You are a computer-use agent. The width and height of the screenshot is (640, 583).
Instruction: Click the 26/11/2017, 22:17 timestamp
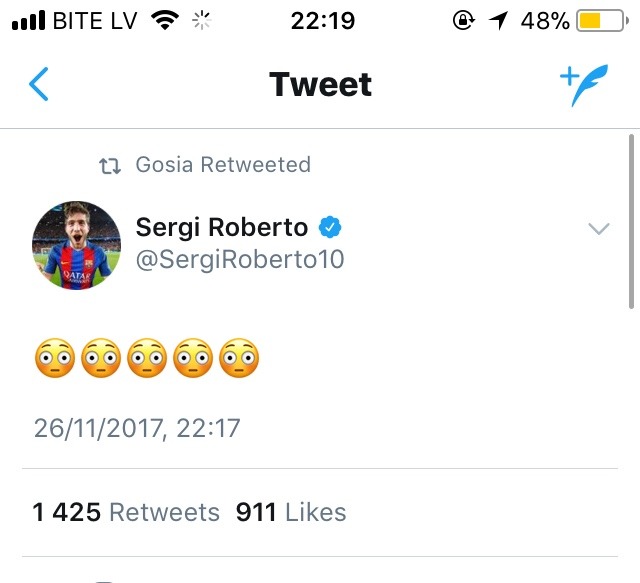pyautogui.click(x=137, y=429)
